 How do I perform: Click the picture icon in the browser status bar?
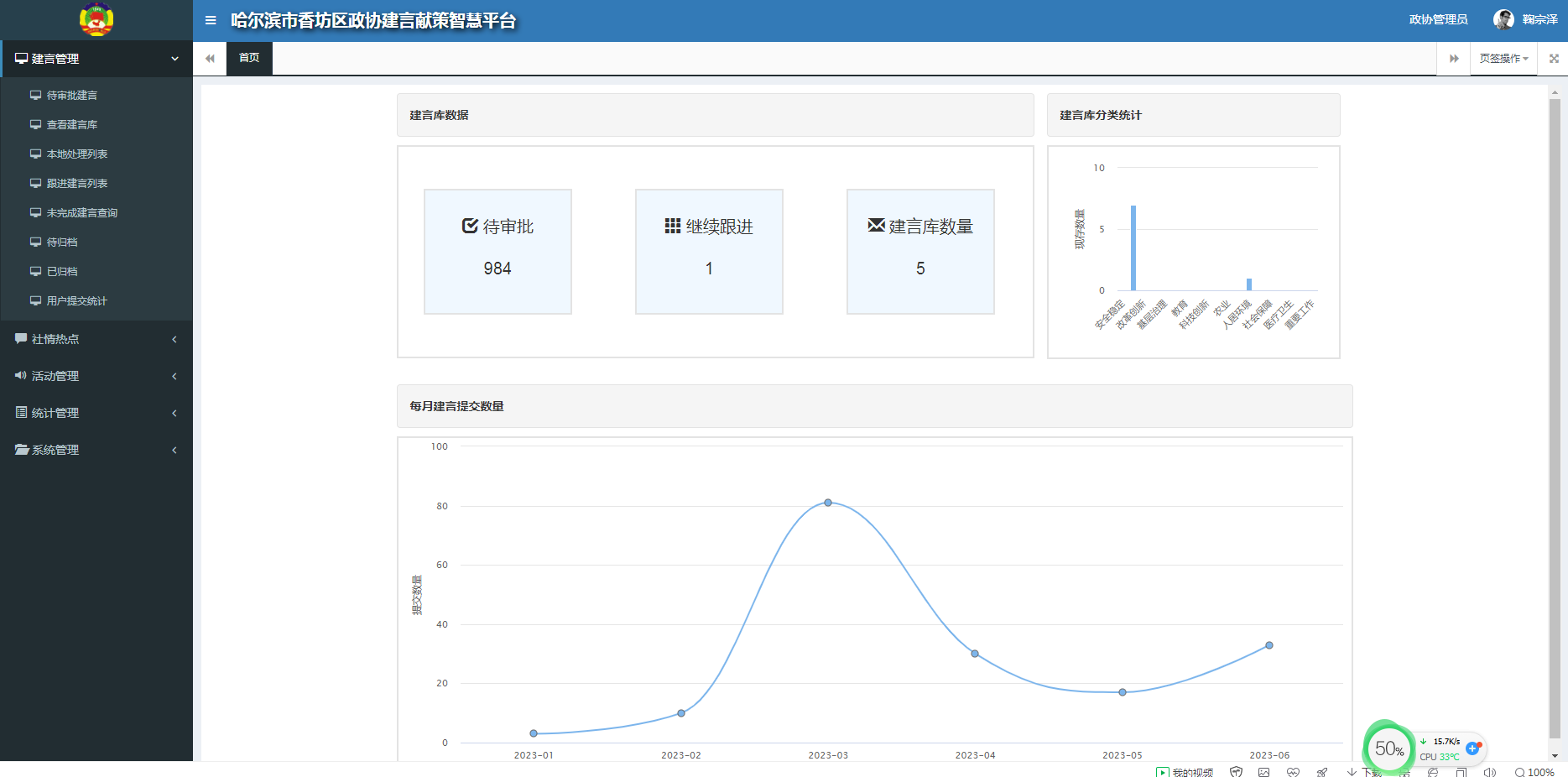click(x=1263, y=772)
